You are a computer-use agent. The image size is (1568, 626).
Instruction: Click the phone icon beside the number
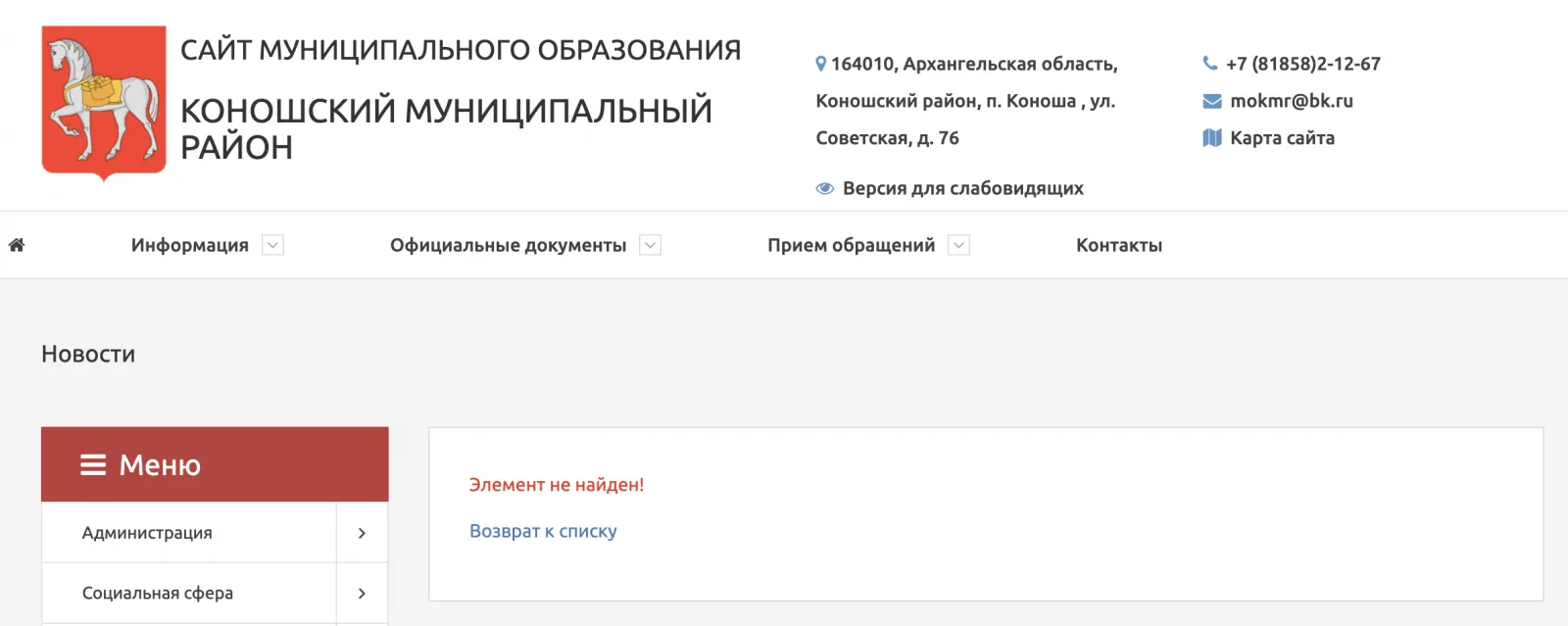pos(1210,64)
